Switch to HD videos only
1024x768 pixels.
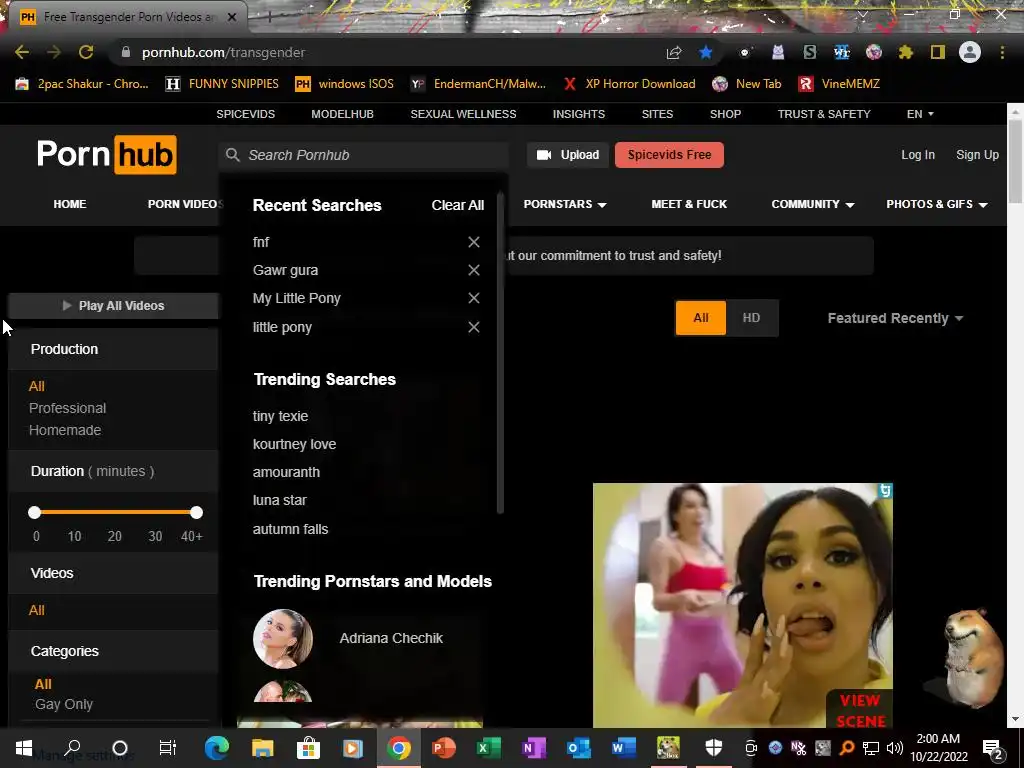pyautogui.click(x=751, y=318)
